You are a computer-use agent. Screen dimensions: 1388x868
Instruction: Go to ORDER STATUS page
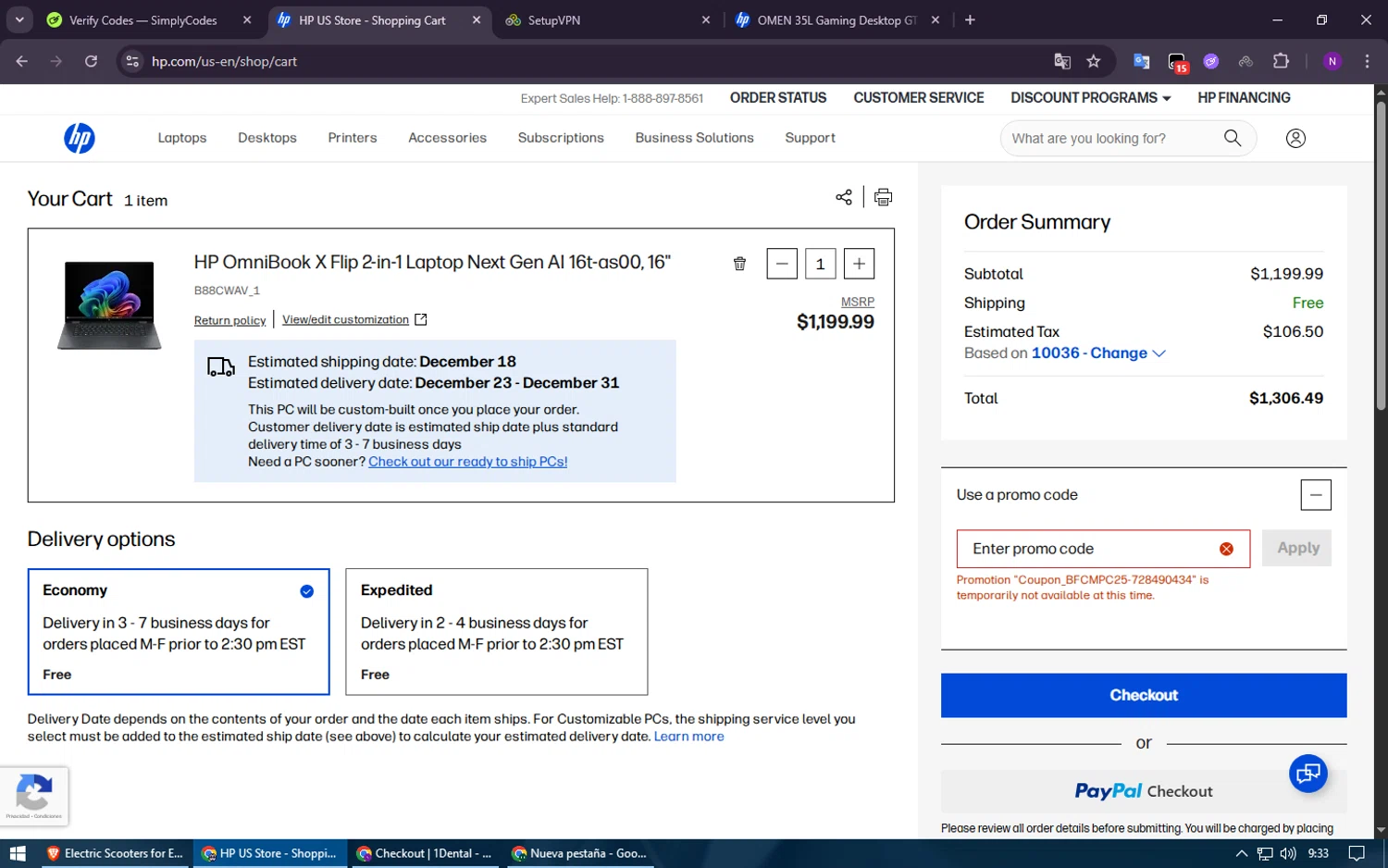point(778,97)
